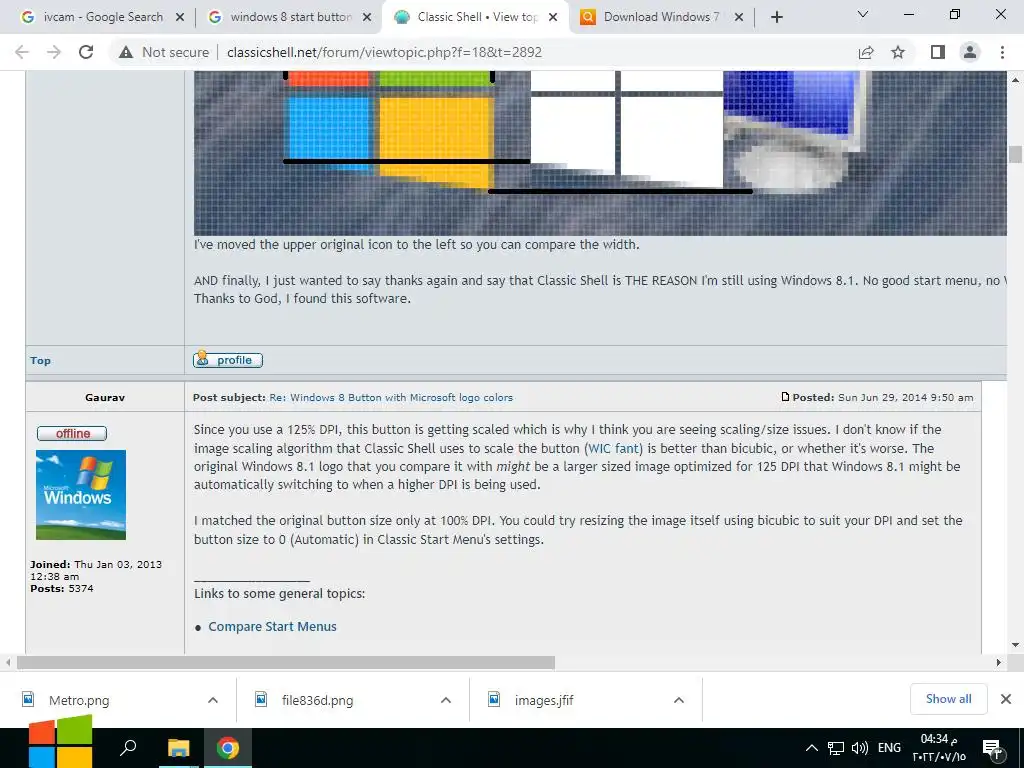Open the poster's profile button
1024x768 pixels.
click(x=228, y=360)
